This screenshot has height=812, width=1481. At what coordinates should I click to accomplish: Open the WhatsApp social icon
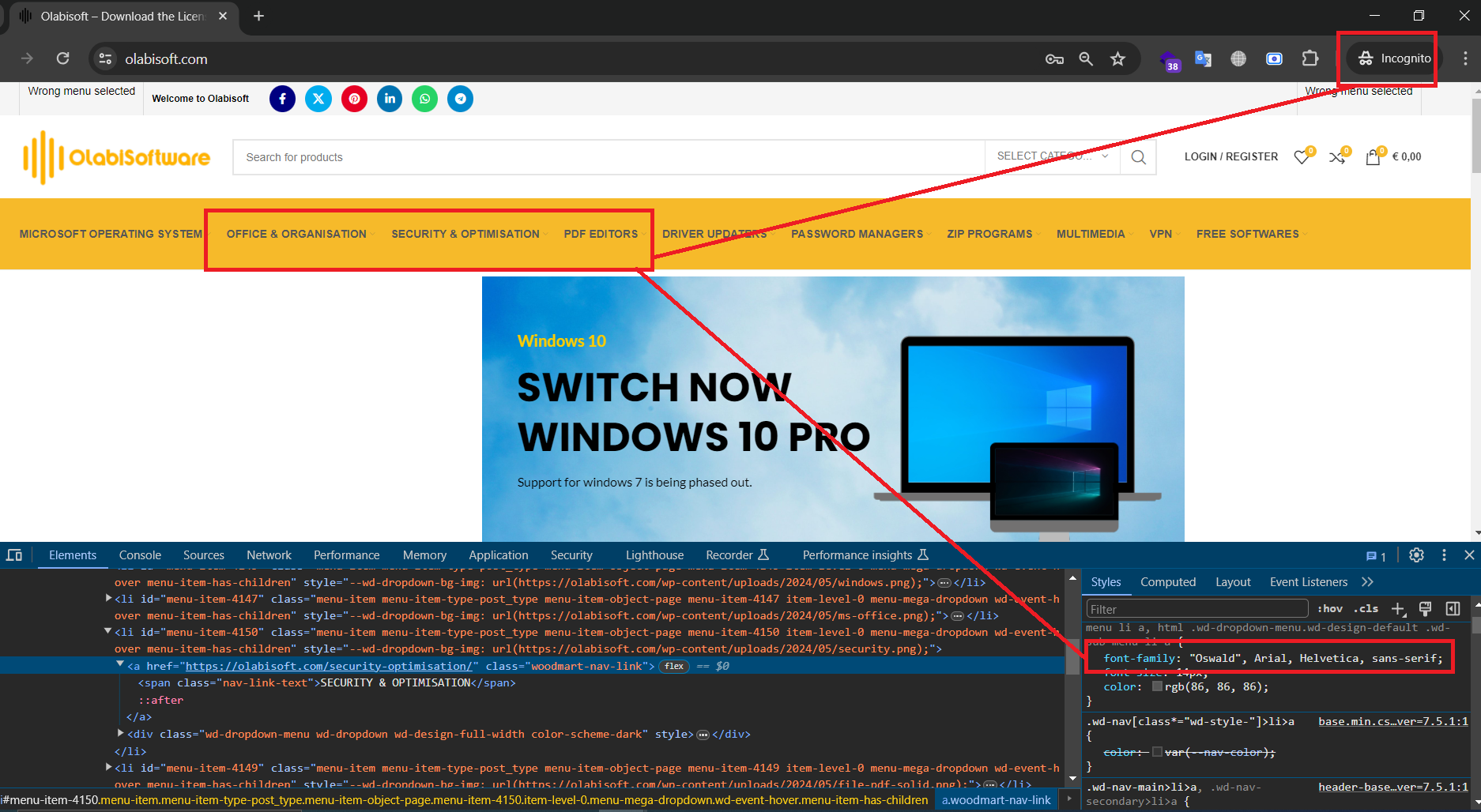point(425,99)
